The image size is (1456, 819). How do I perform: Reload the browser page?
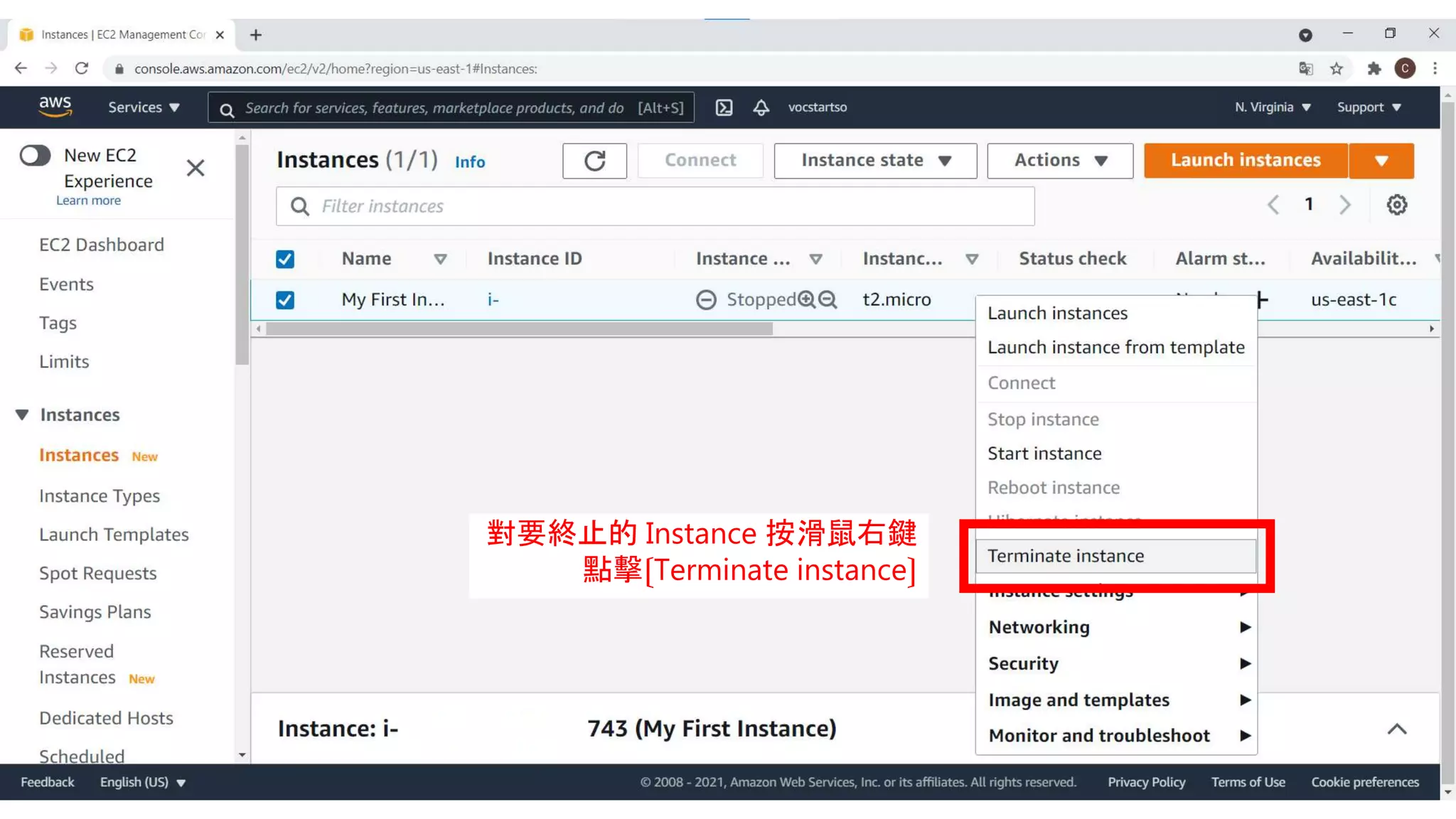point(82,68)
